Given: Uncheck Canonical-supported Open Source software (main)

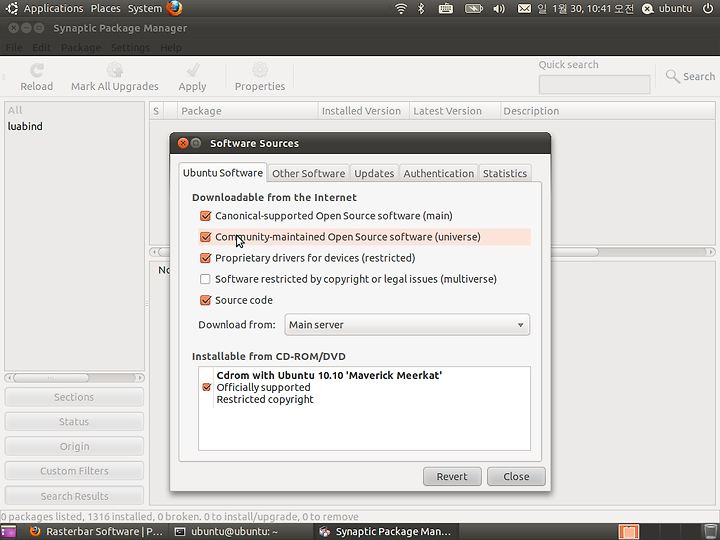Looking at the screenshot, I should 205,216.
